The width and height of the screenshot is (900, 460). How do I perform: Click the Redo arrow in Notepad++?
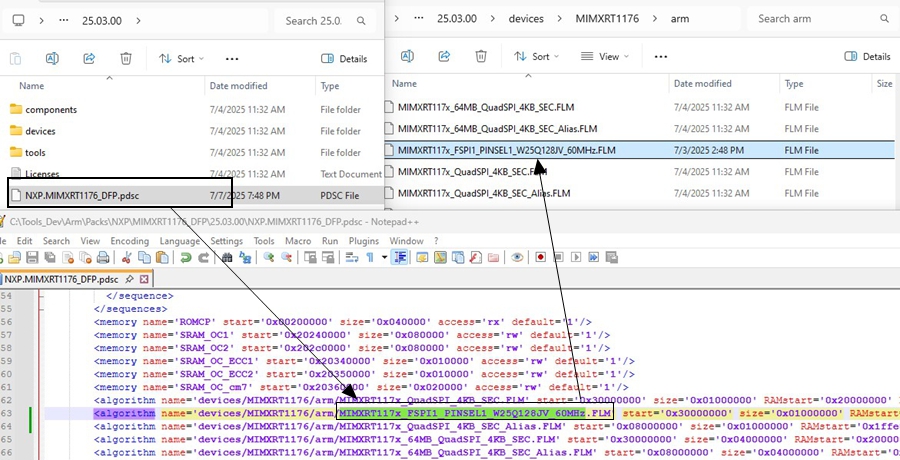[x=203, y=257]
